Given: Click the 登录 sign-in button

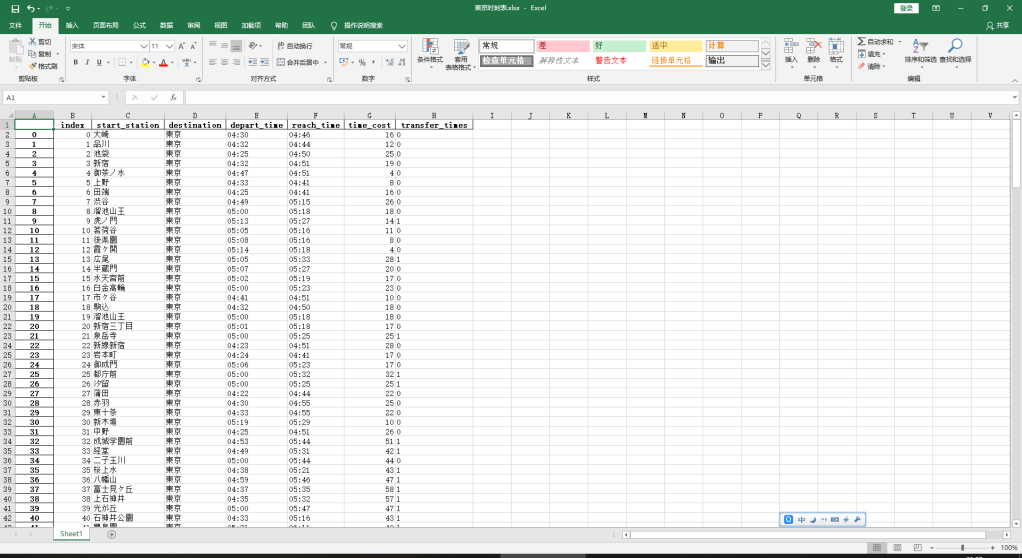Looking at the screenshot, I should (x=907, y=8).
